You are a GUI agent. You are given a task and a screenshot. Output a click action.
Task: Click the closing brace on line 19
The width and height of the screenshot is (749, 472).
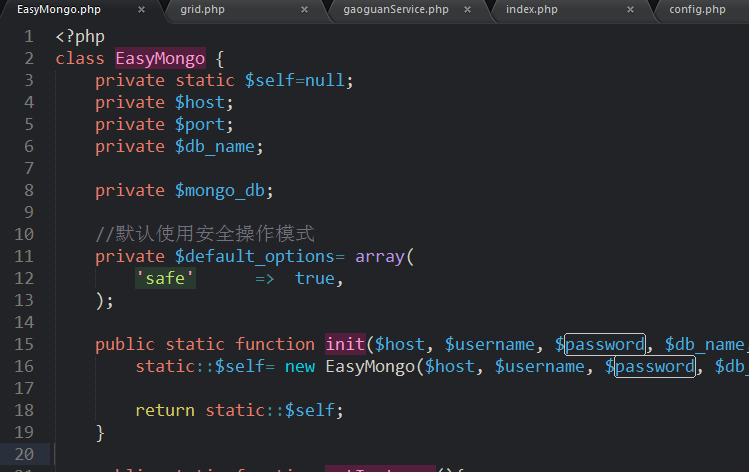pos(100,433)
